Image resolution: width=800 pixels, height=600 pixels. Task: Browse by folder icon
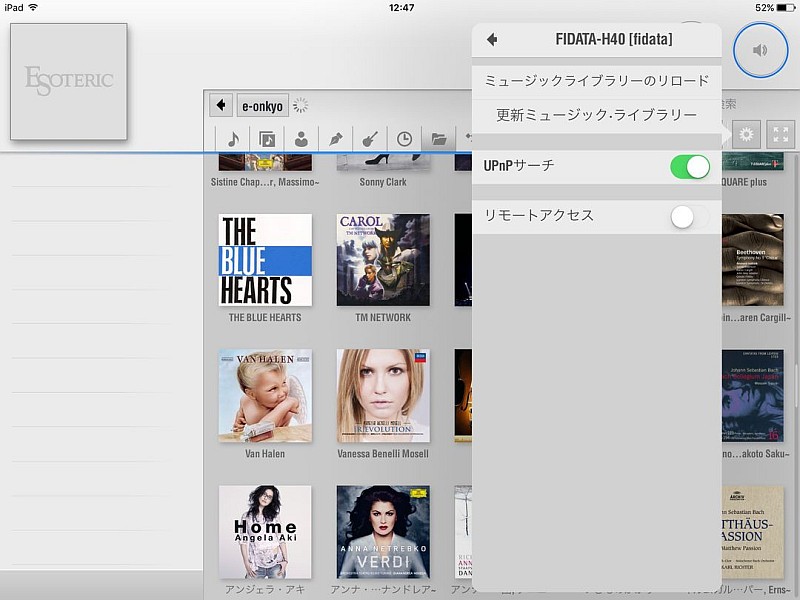click(438, 139)
